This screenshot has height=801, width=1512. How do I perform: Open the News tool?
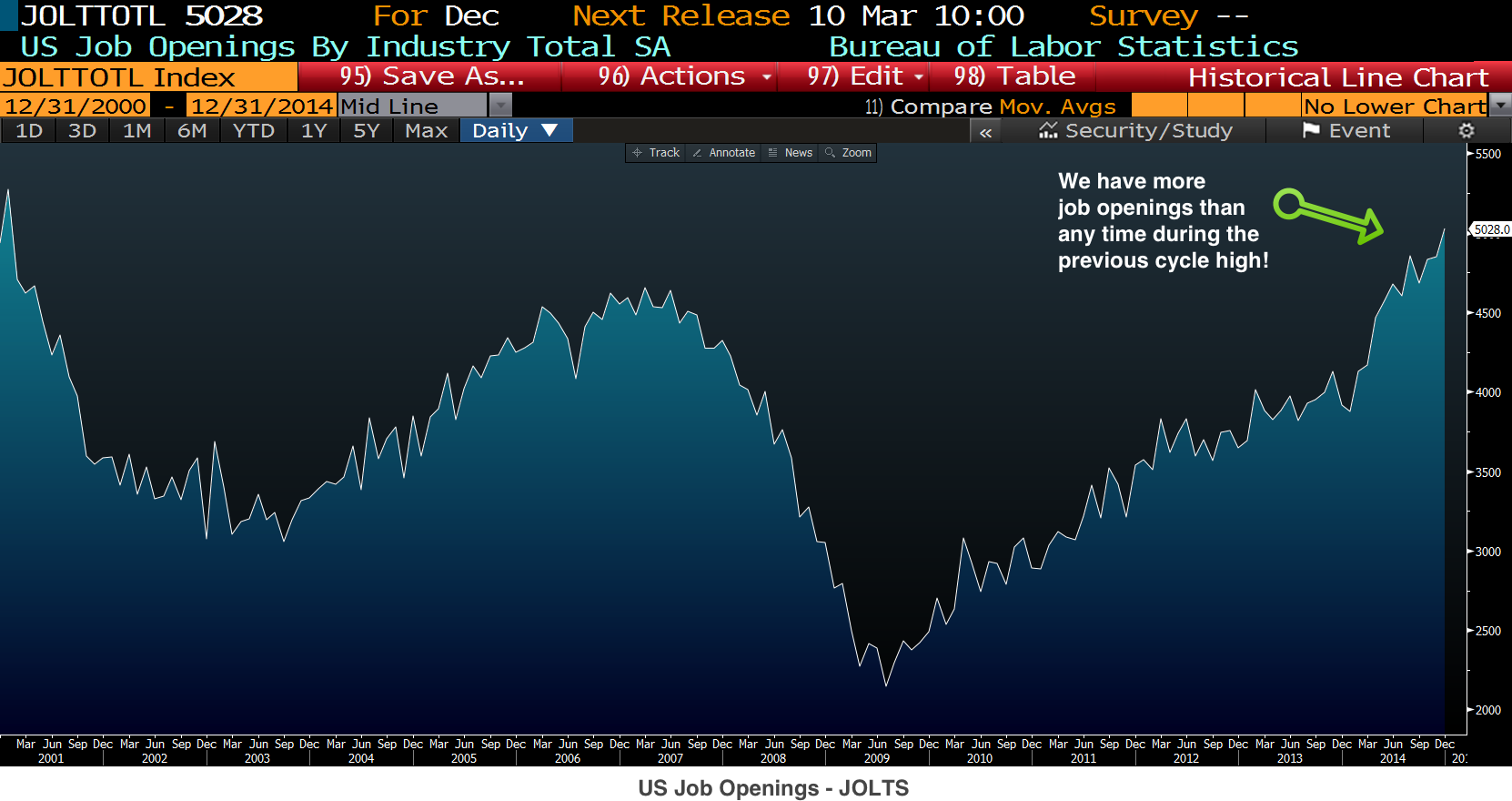[790, 153]
